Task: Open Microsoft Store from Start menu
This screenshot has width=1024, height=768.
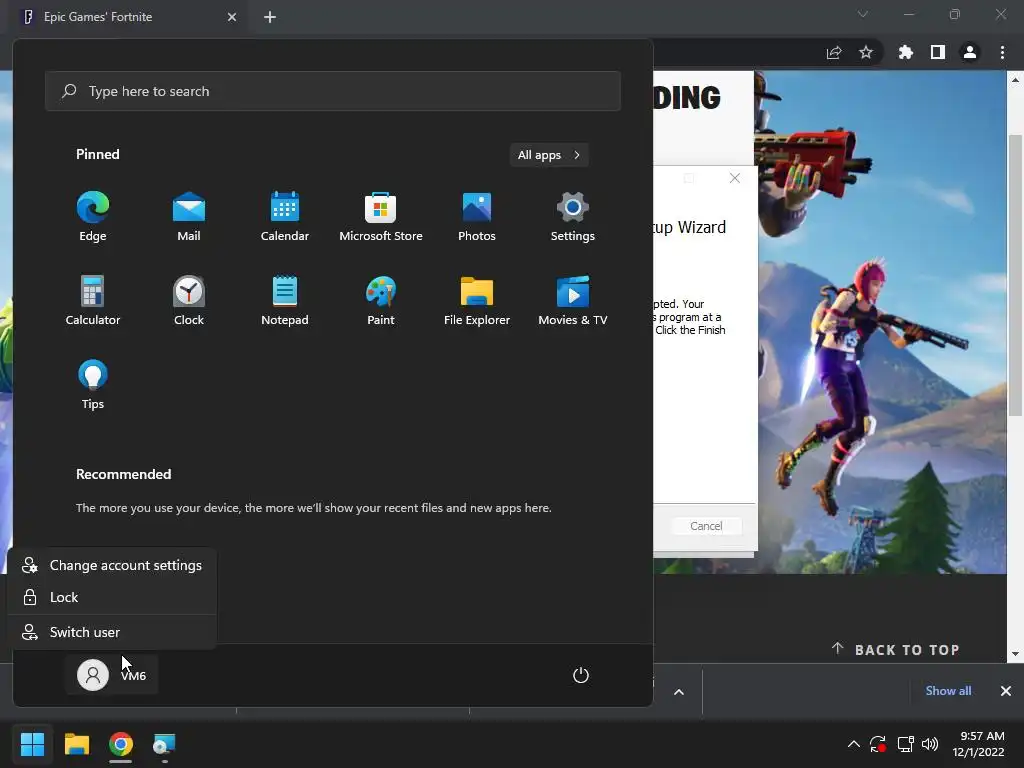Action: (x=381, y=217)
